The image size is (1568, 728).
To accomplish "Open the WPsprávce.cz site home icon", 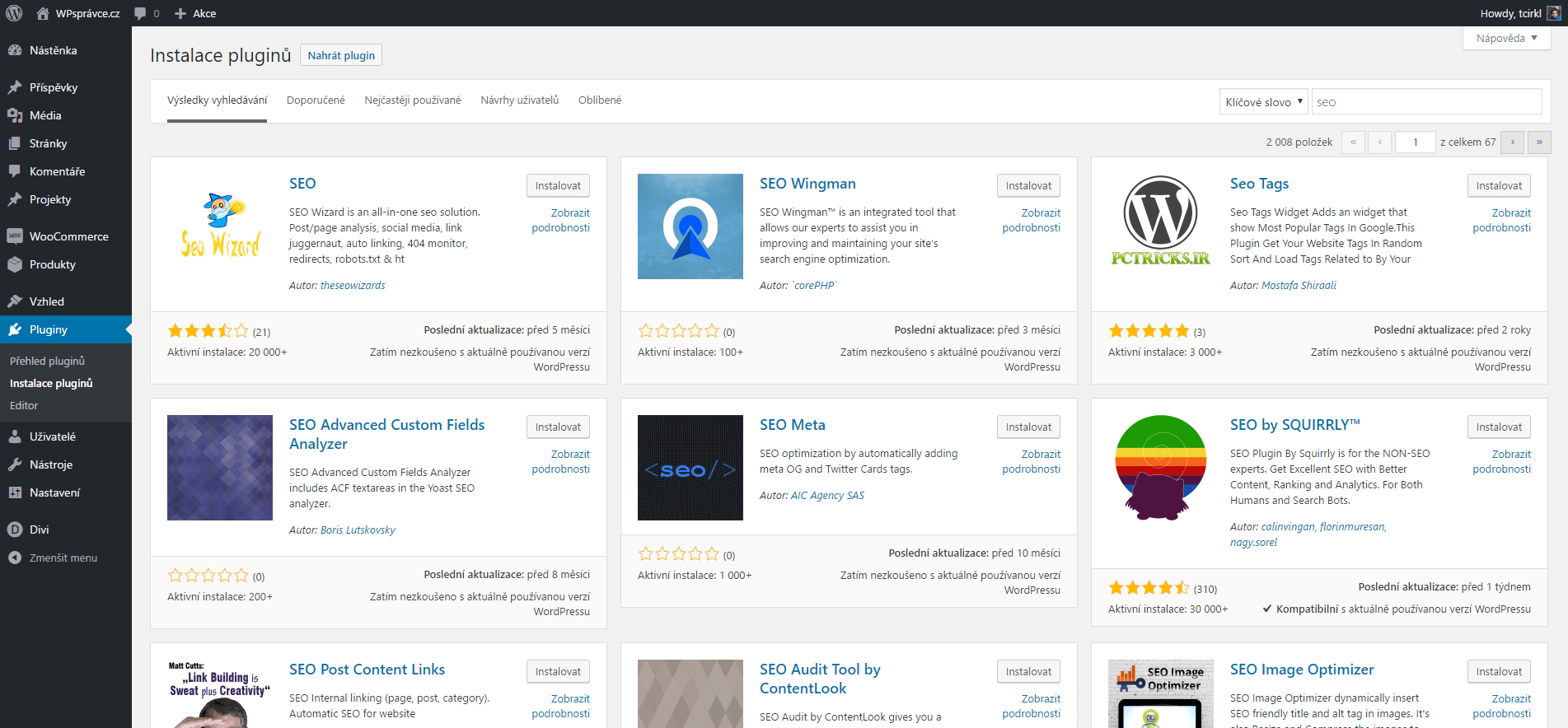I will pyautogui.click(x=43, y=13).
